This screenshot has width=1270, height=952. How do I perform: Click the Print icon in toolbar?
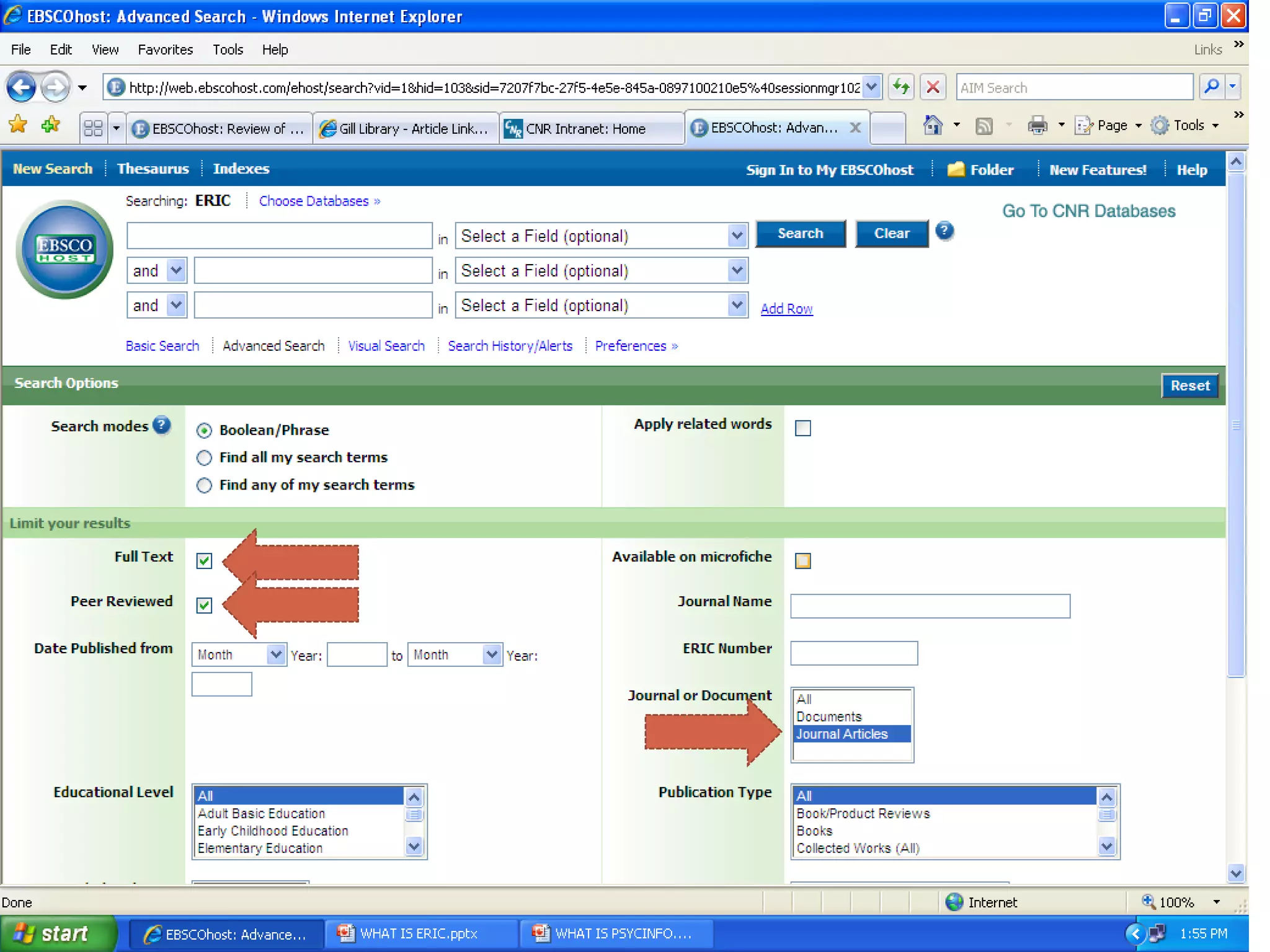coord(1037,126)
